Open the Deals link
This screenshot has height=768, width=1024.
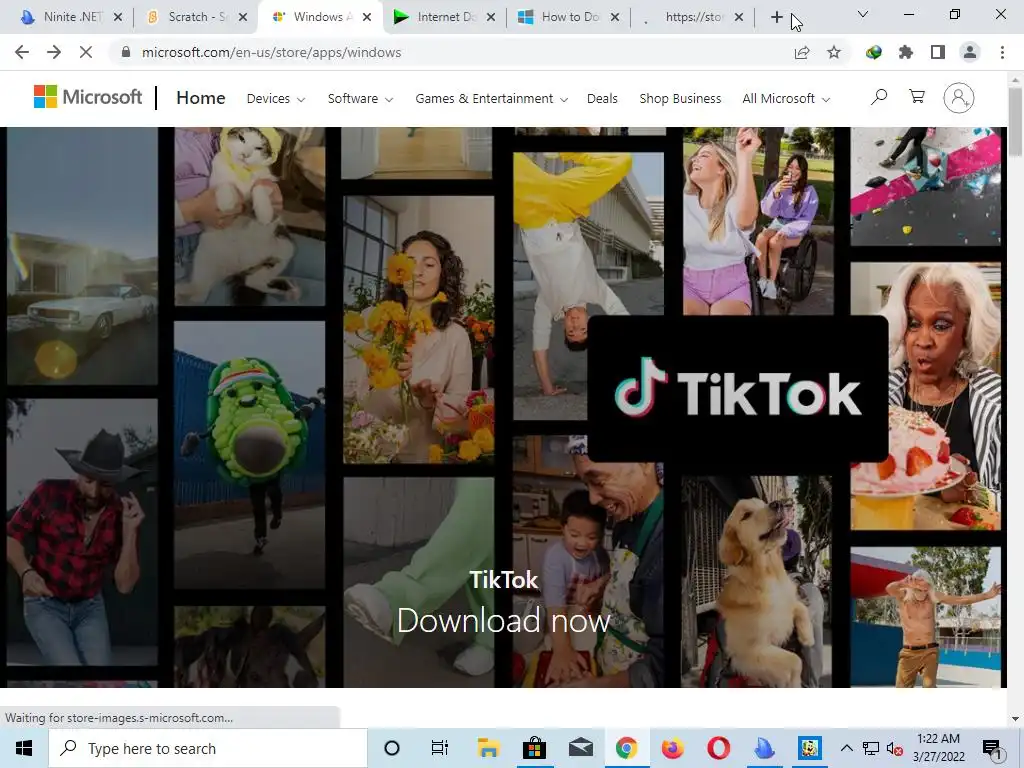(602, 99)
